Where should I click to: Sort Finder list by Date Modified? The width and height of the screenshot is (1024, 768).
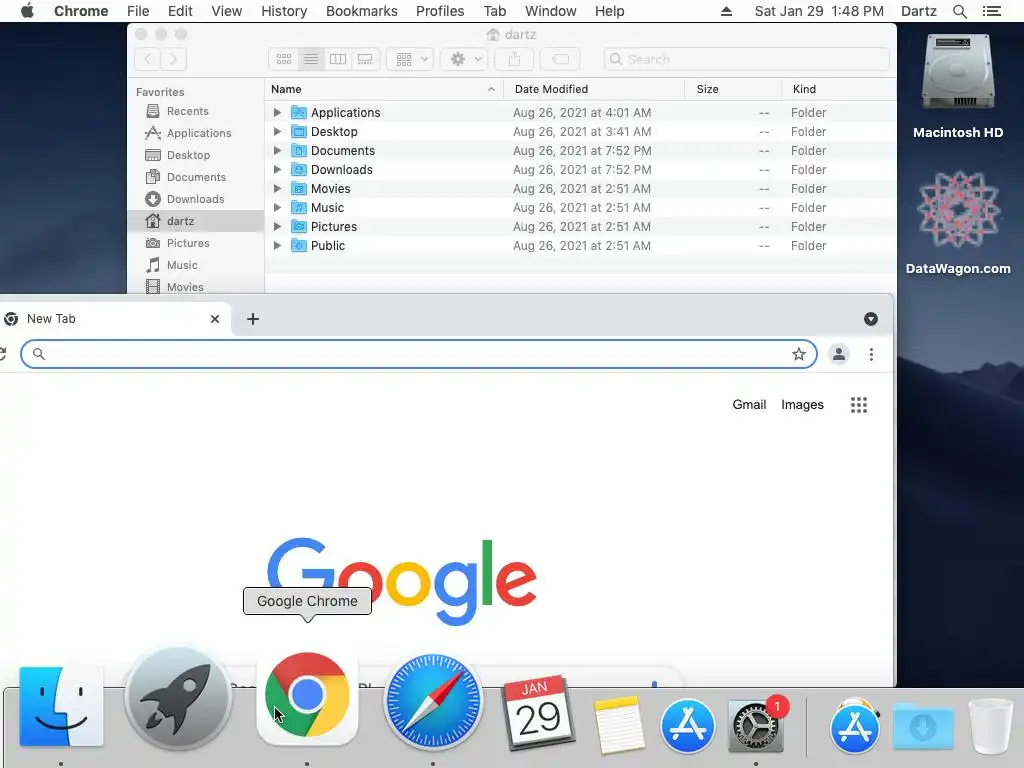(x=594, y=89)
